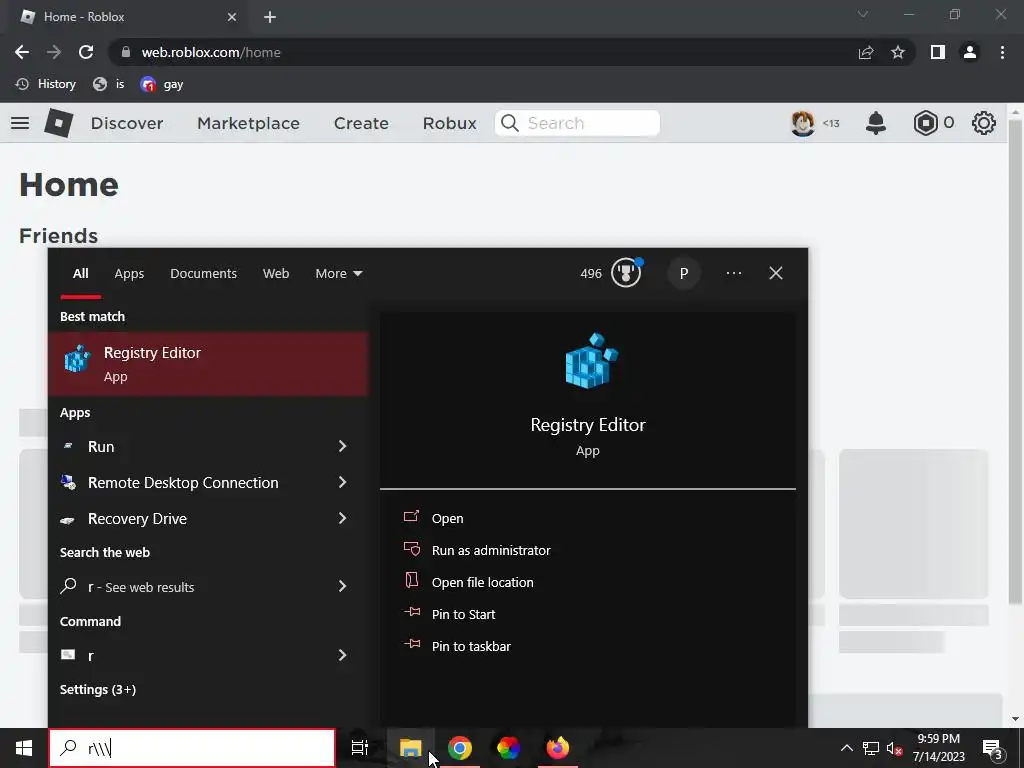Click the share page icon in address bar
The height and width of the screenshot is (768, 1024).
pyautogui.click(x=866, y=52)
